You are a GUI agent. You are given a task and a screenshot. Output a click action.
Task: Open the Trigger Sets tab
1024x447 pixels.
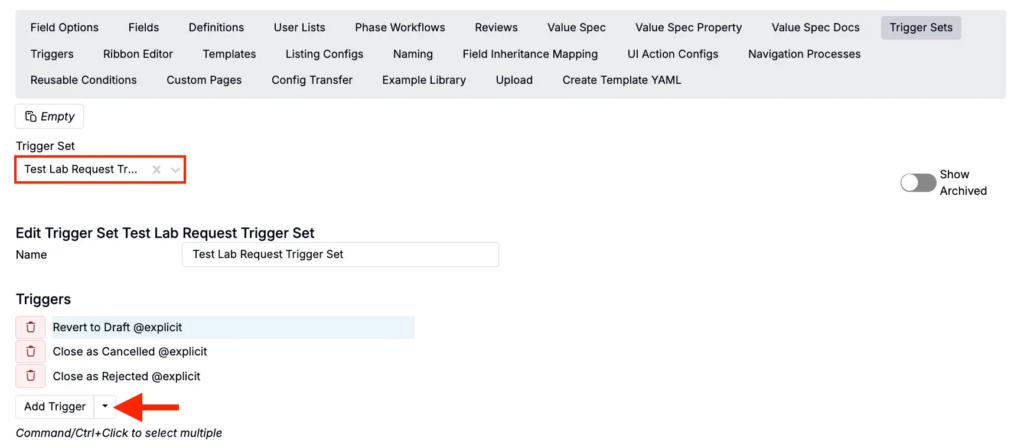click(x=921, y=27)
